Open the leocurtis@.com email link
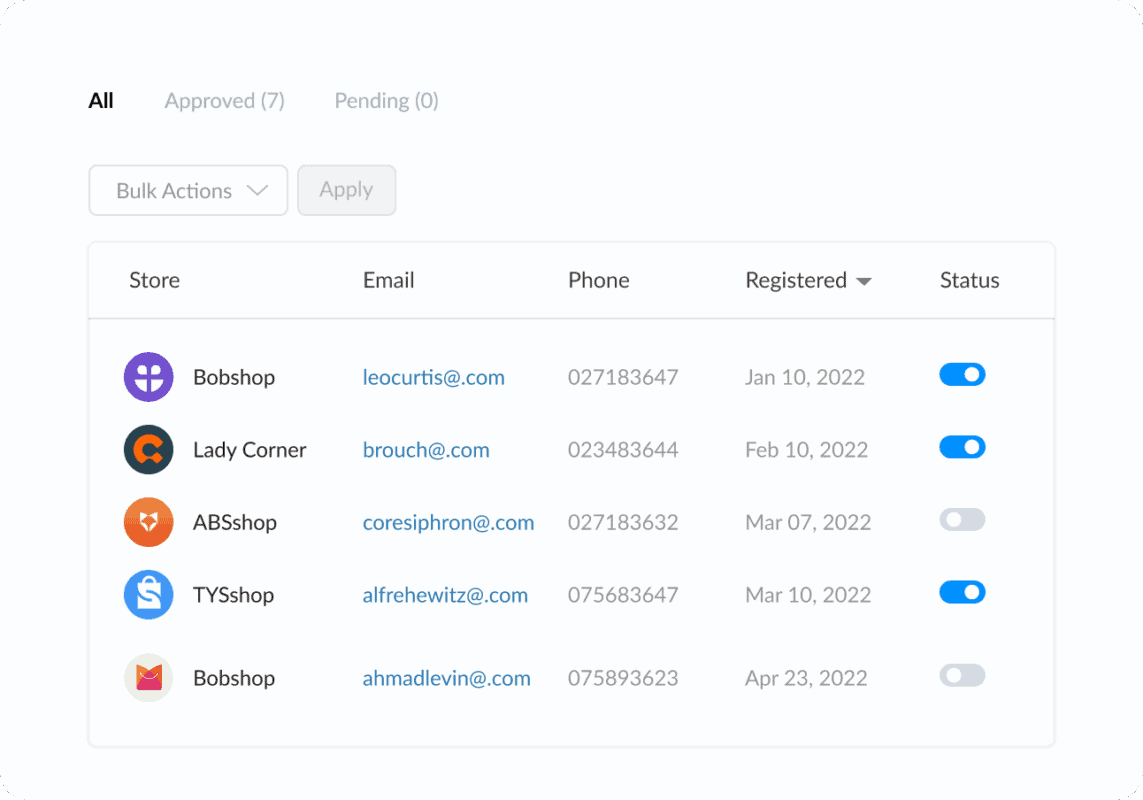This screenshot has width=1143, height=800. click(x=433, y=378)
